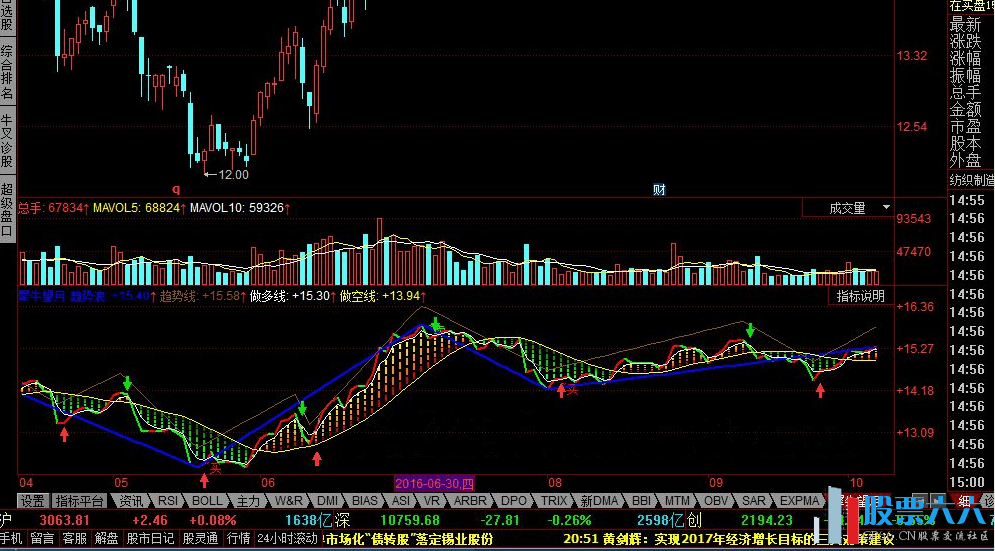The width and height of the screenshot is (995, 551).
Task: Open the 牛叉诊股 side panel tab
Action: (8, 141)
